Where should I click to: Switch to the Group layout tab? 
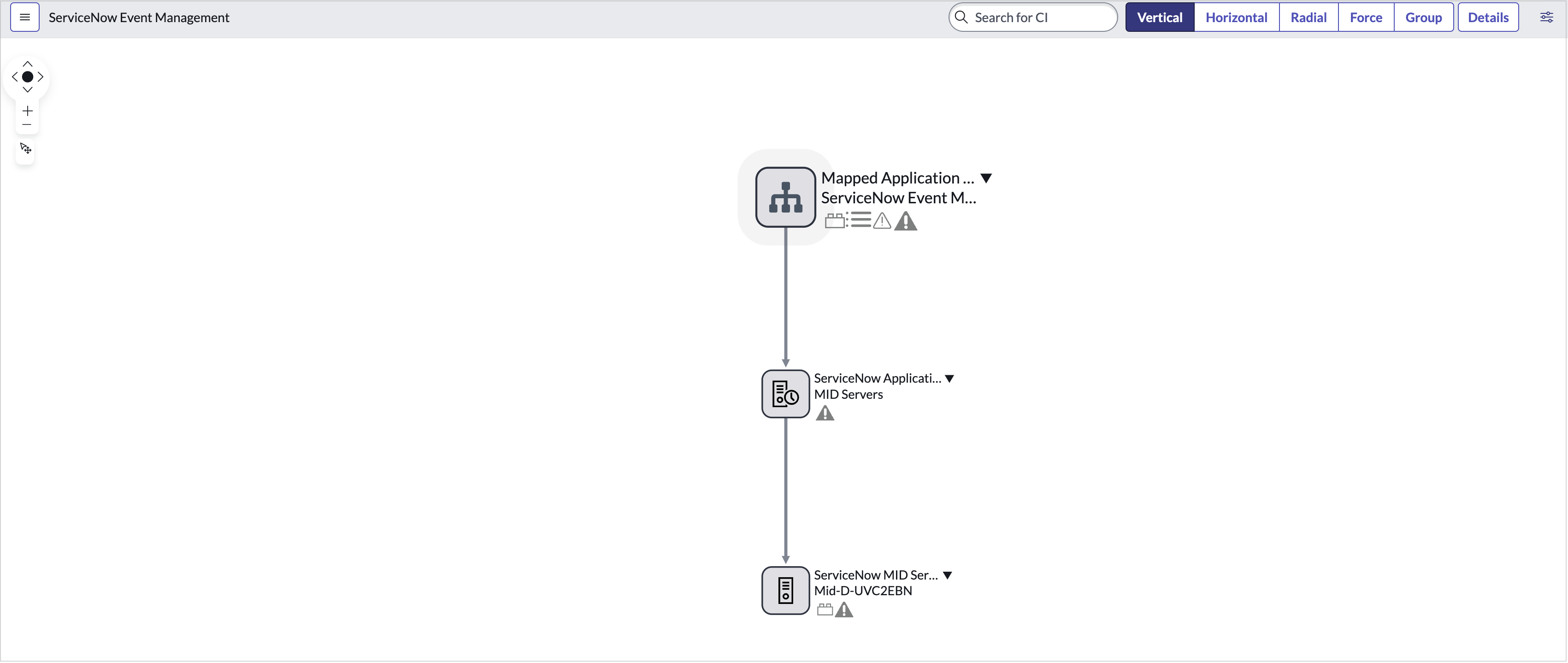(1423, 17)
